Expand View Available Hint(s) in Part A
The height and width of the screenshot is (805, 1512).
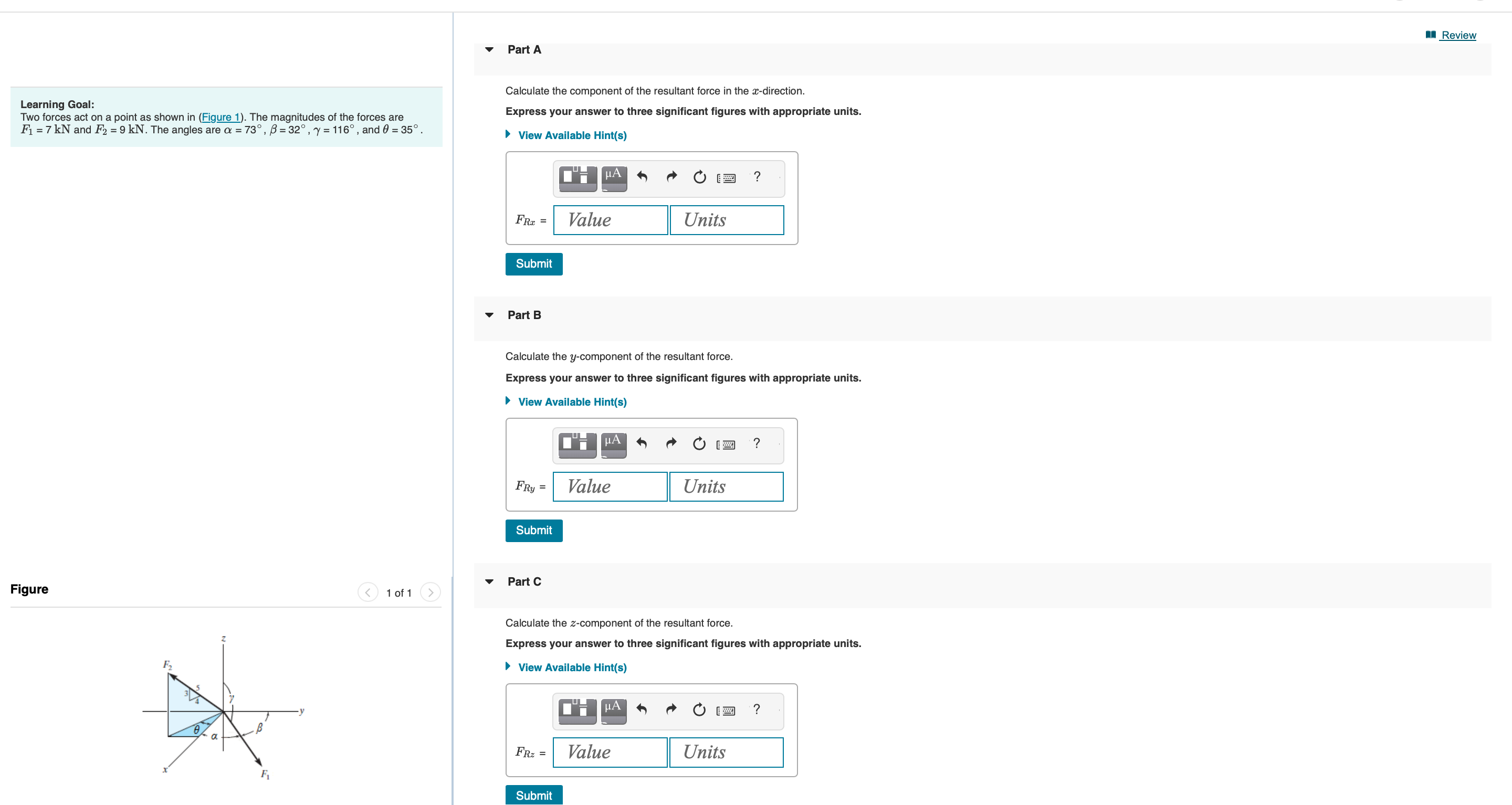571,135
